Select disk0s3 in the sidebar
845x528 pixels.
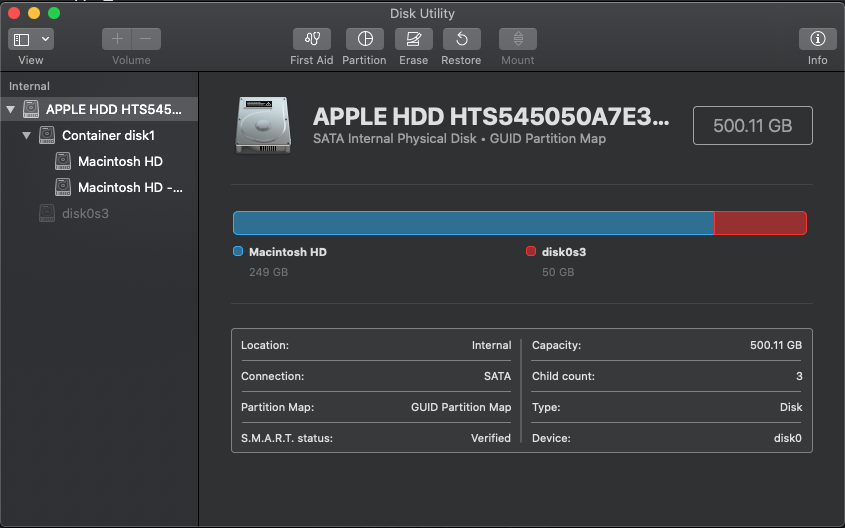pos(99,213)
